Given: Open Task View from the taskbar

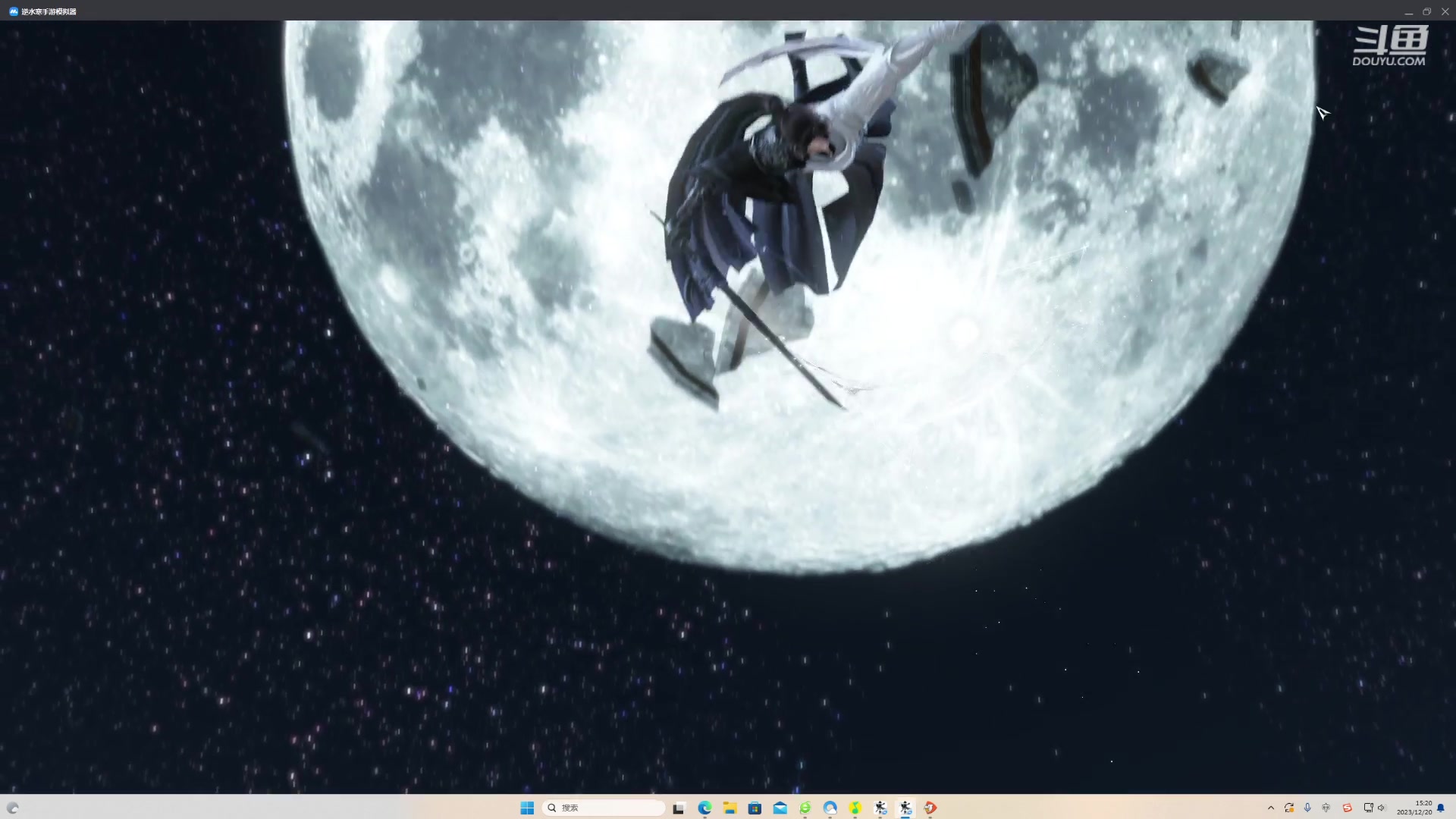Looking at the screenshot, I should 679,808.
